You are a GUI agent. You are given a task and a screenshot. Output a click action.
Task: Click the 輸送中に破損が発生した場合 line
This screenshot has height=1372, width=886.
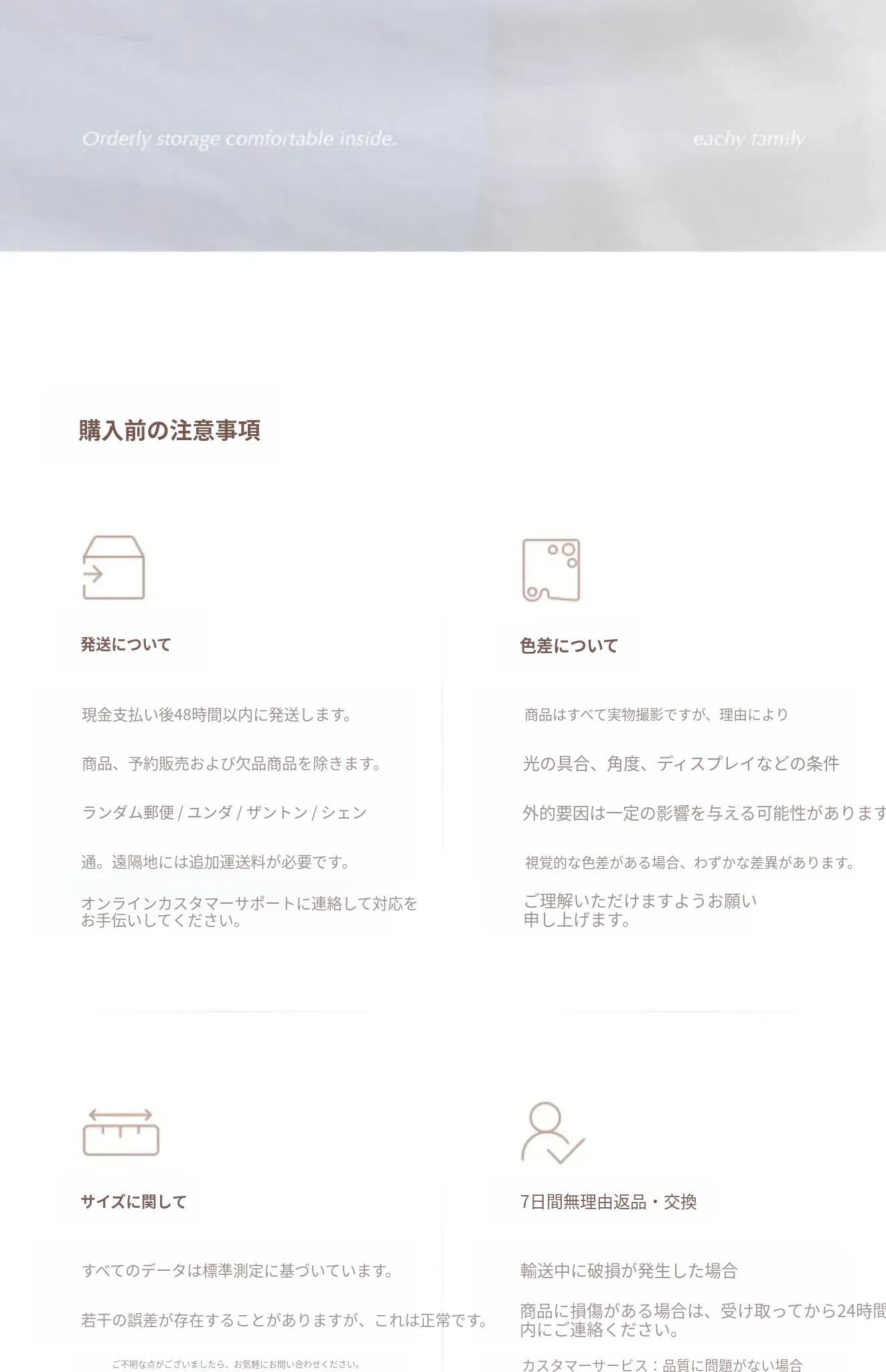[628, 1271]
